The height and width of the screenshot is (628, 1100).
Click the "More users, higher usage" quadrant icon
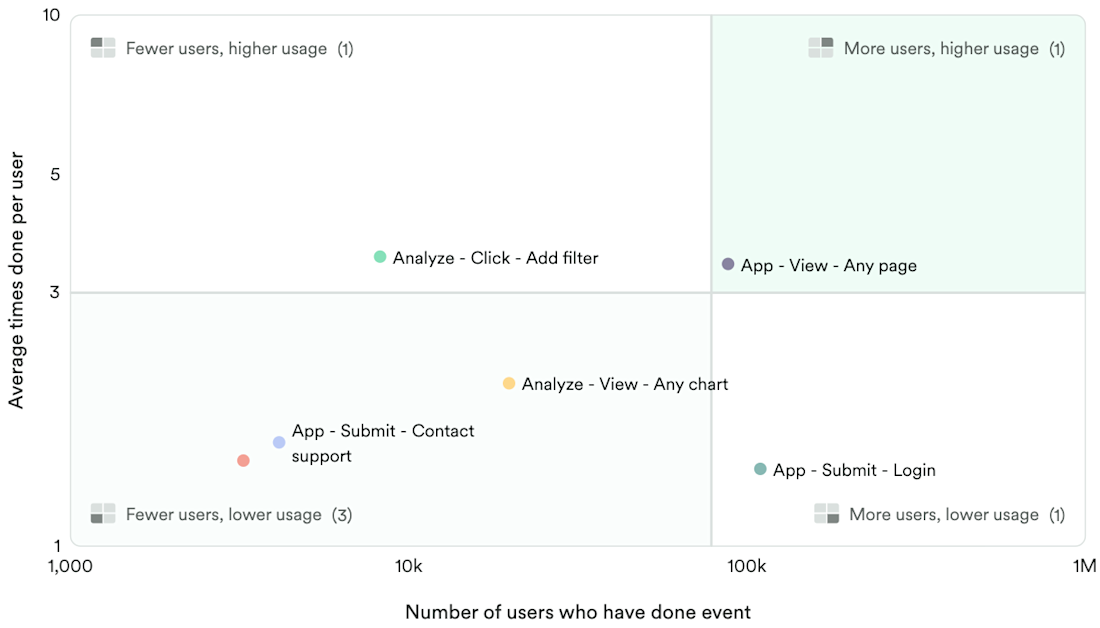pos(821,48)
